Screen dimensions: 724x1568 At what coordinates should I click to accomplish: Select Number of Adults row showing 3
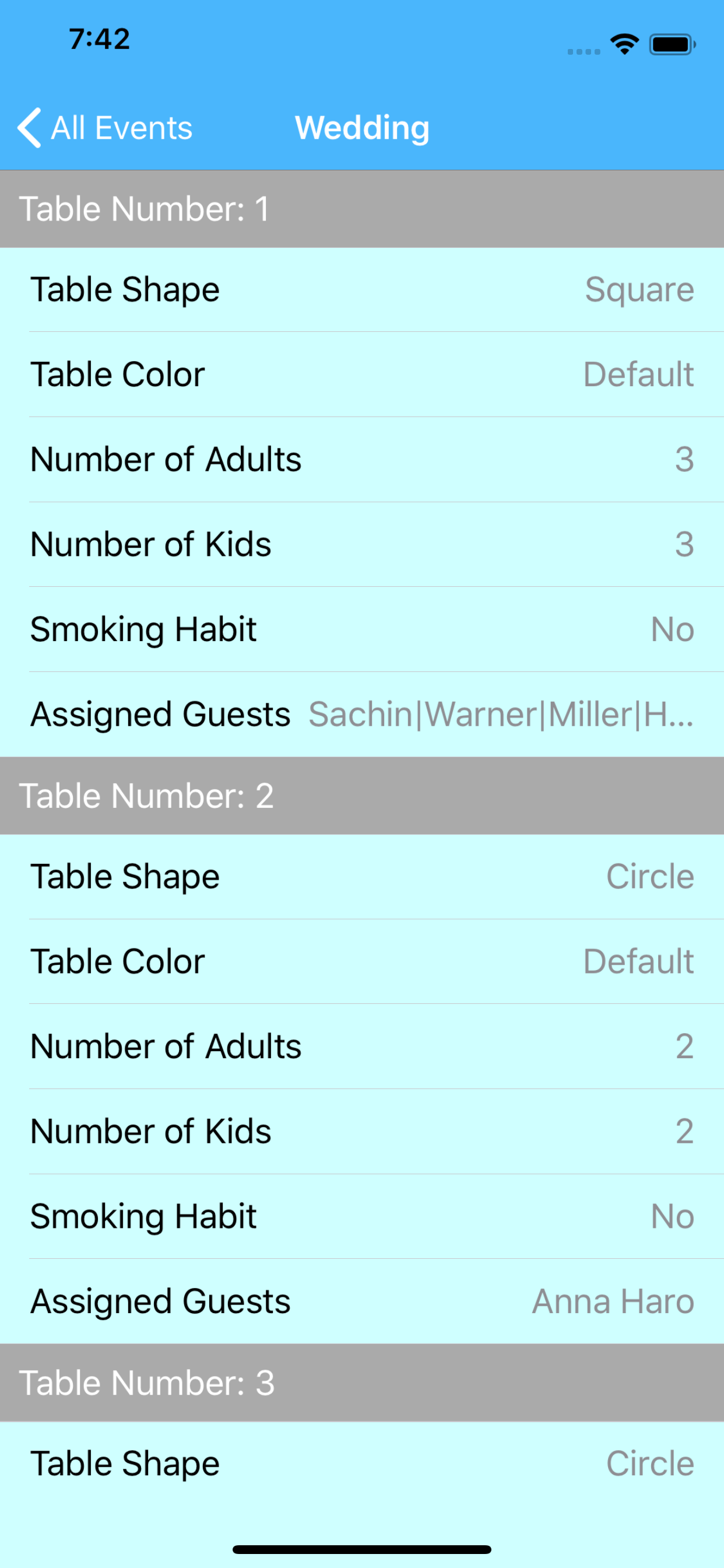(362, 460)
